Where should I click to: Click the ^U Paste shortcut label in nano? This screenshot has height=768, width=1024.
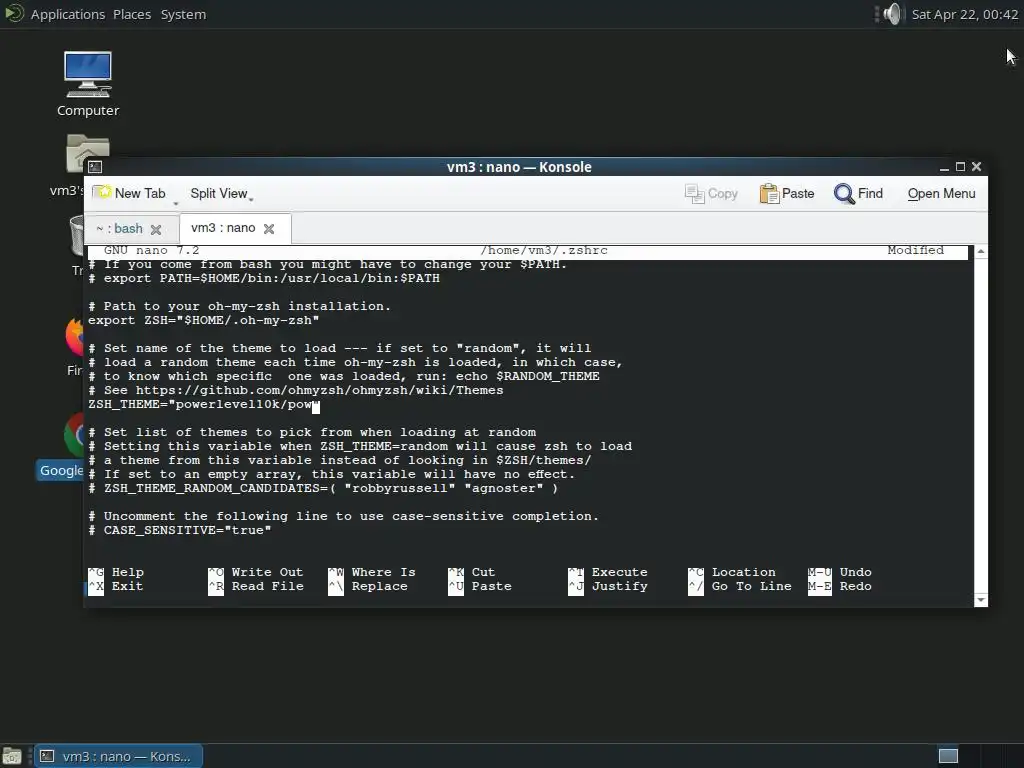pos(479,586)
